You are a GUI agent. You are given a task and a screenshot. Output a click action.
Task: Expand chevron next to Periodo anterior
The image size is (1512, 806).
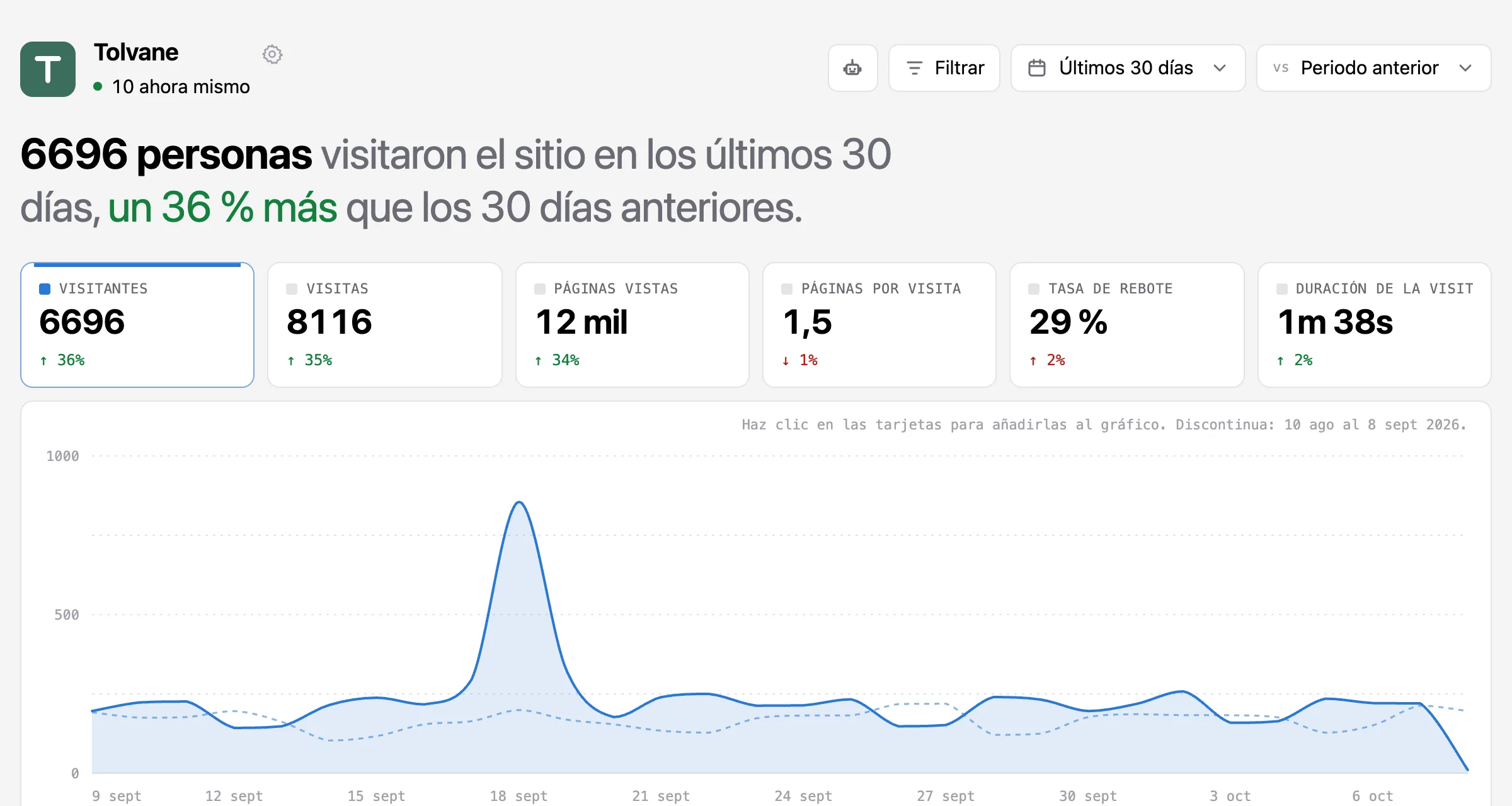click(1465, 68)
